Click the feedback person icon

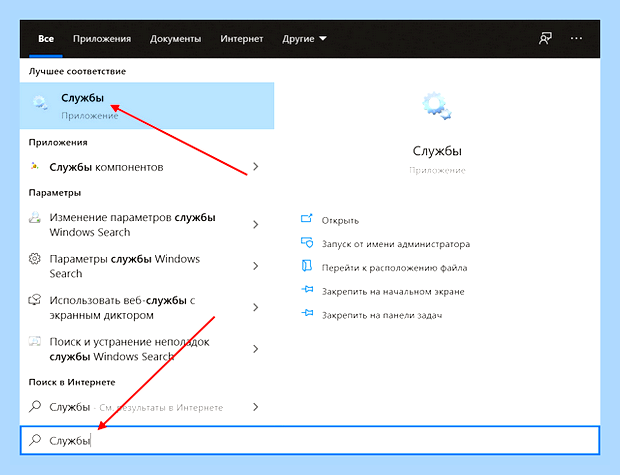click(x=545, y=38)
